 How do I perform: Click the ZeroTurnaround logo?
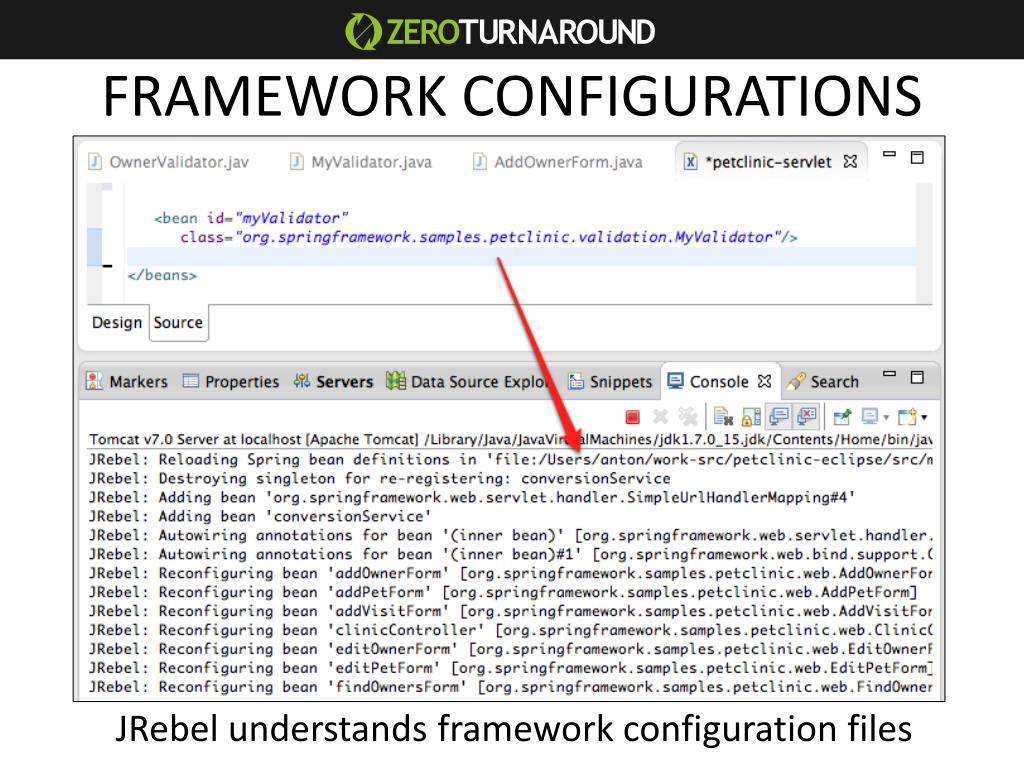(x=500, y=31)
